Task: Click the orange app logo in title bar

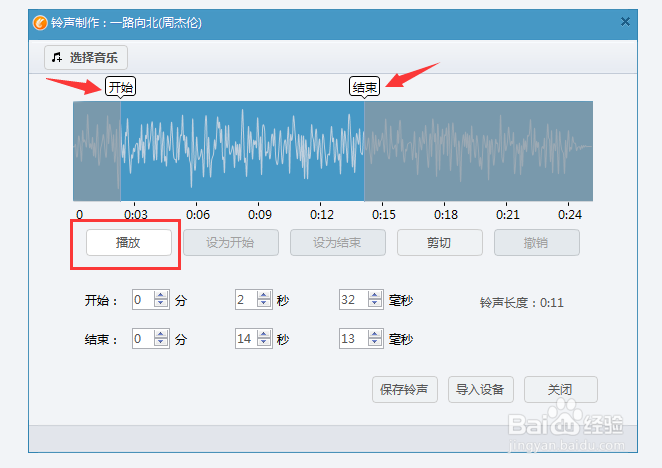Action: [41, 23]
